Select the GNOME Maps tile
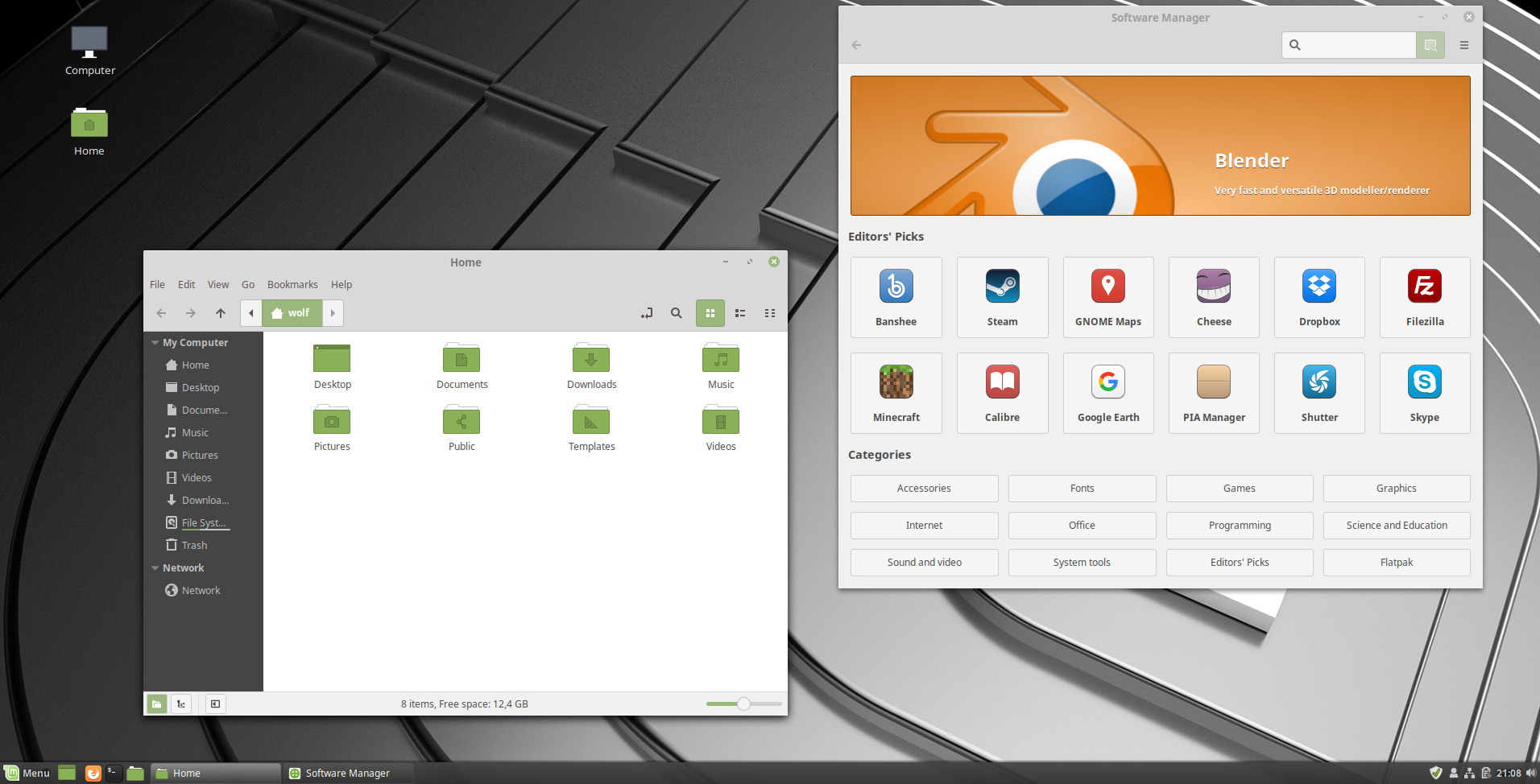This screenshot has height=784, width=1540. coord(1108,297)
